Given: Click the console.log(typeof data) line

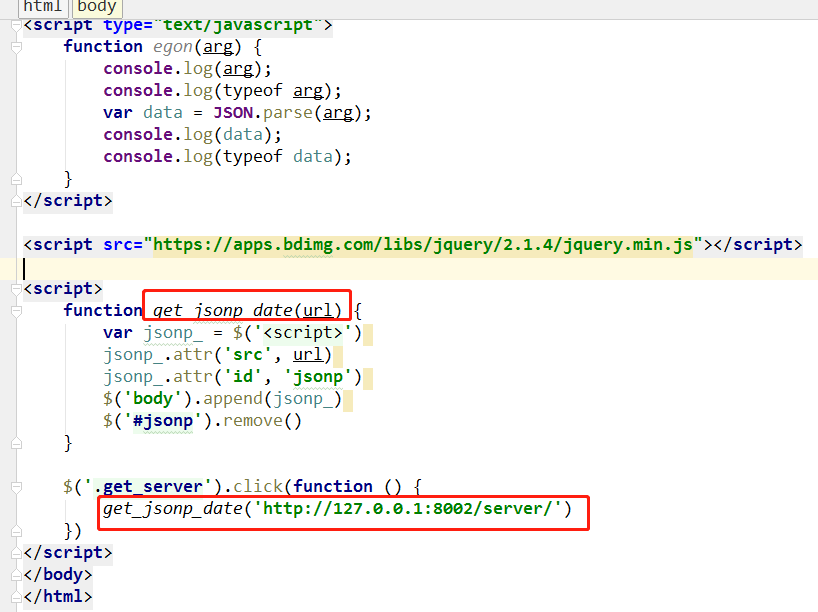Looking at the screenshot, I should point(227,157).
